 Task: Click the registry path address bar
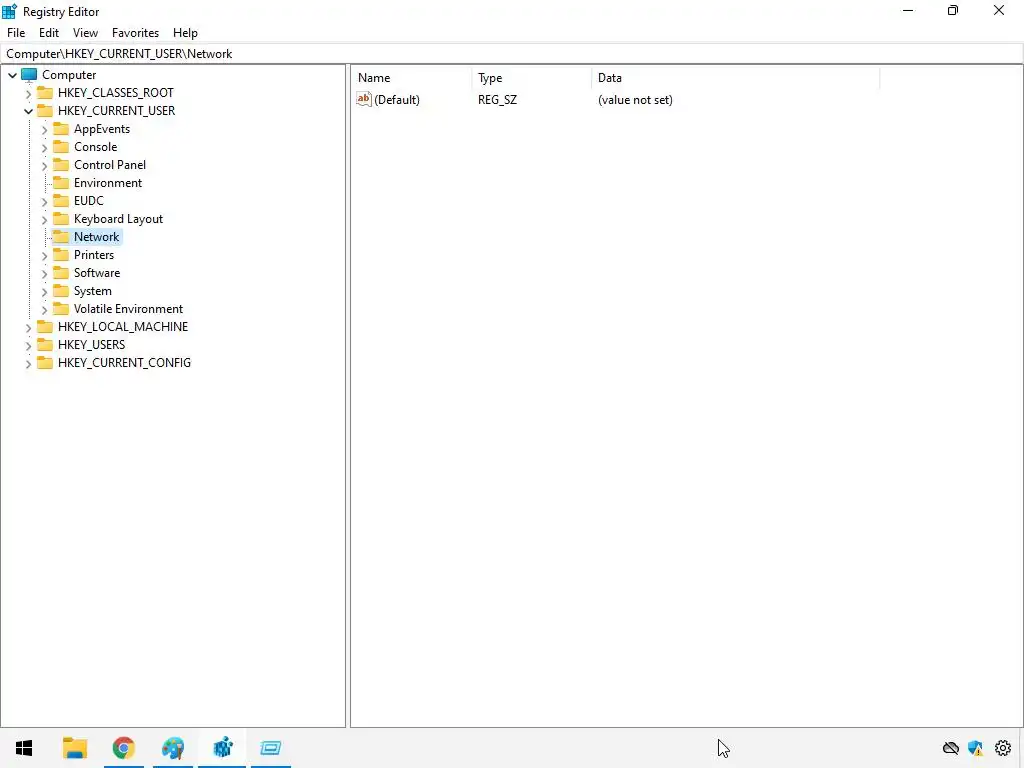click(512, 54)
